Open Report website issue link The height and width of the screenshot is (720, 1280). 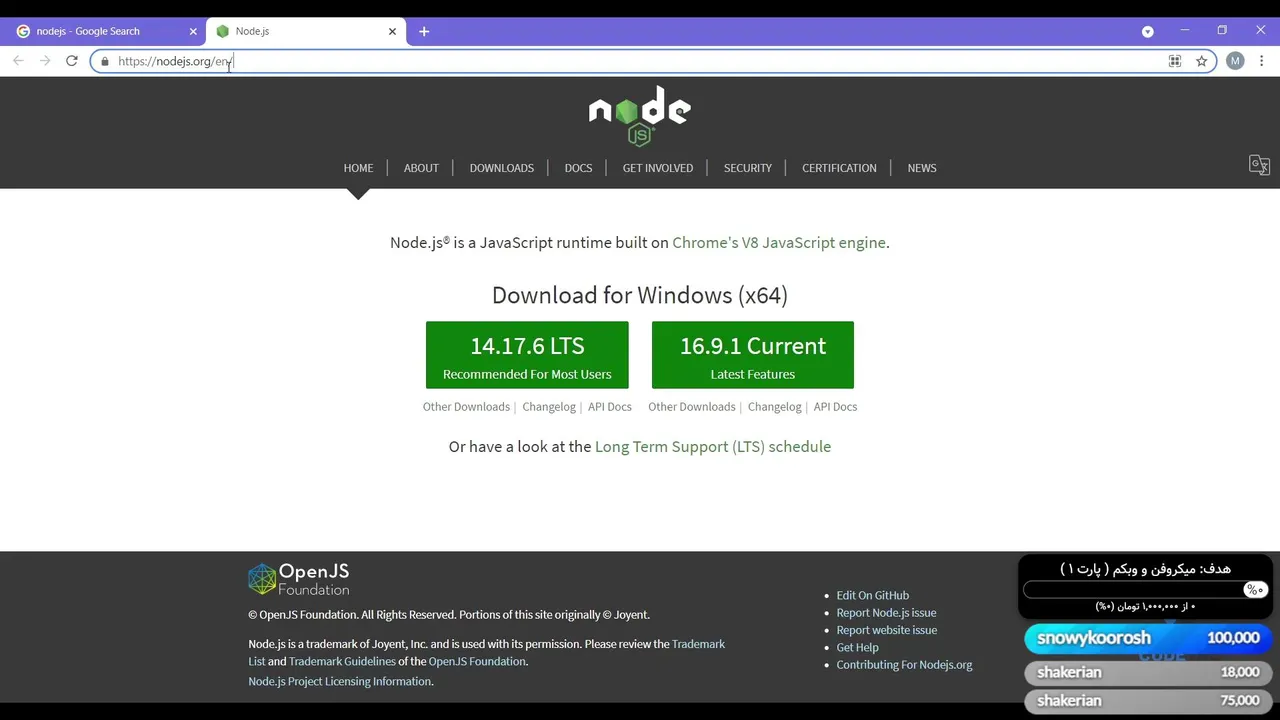(x=887, y=630)
